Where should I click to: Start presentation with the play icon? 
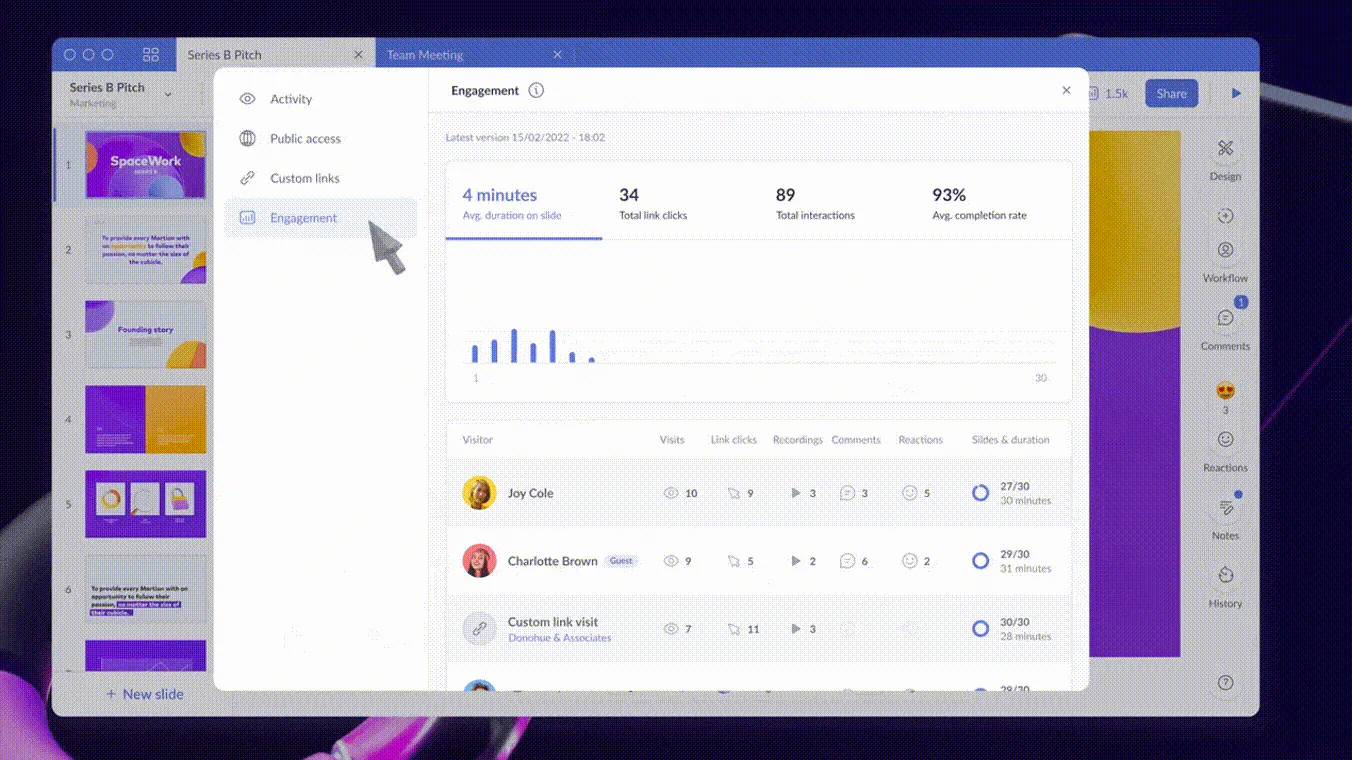tap(1236, 93)
